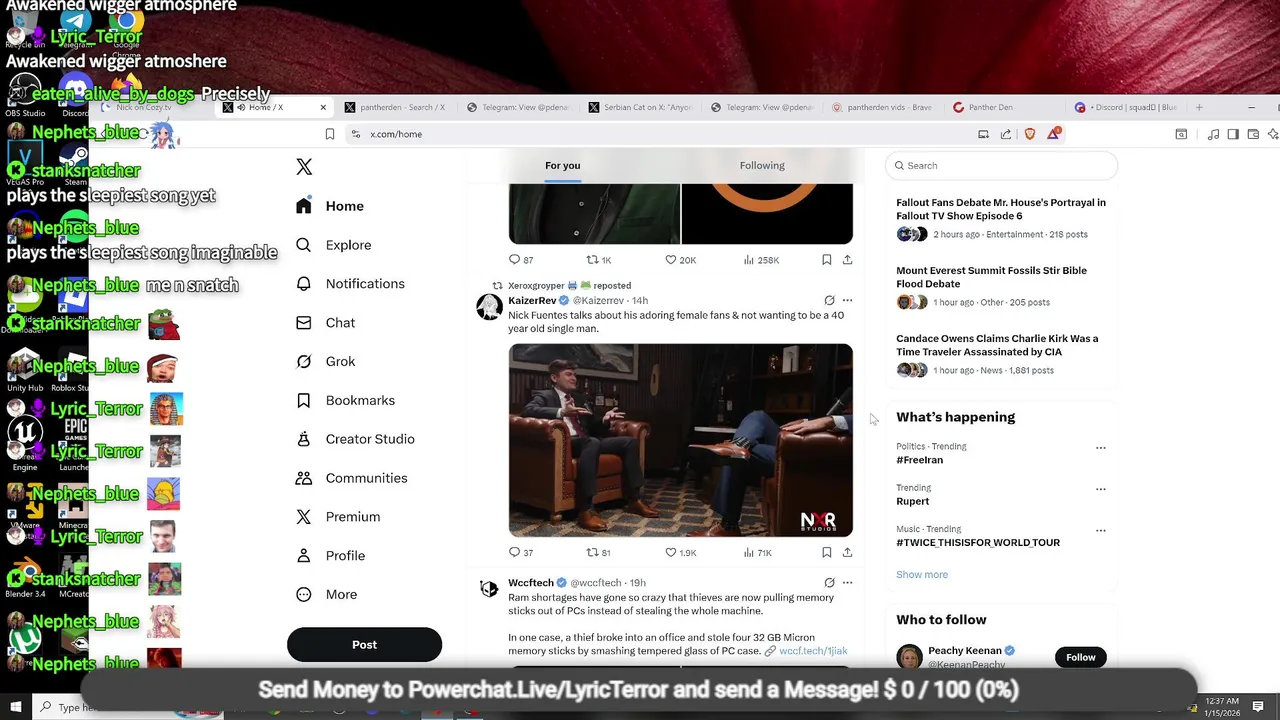
Task: Open more options on Wccftech post
Action: [847, 582]
